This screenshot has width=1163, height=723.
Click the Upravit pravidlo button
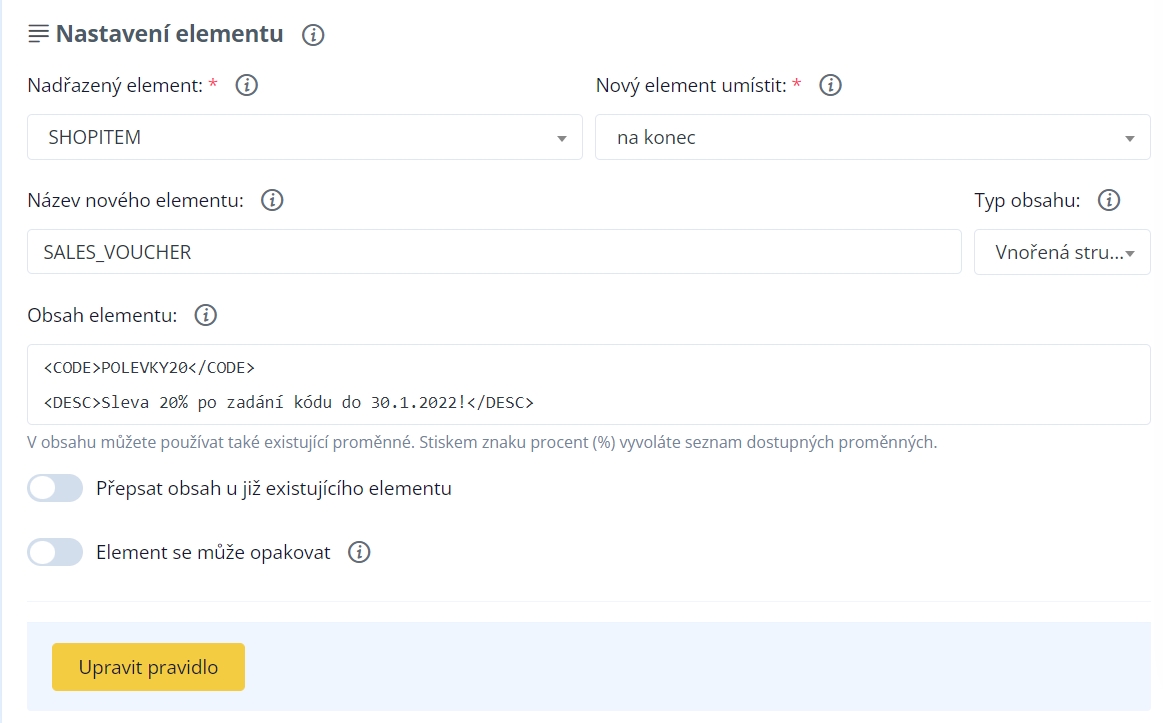coord(148,667)
